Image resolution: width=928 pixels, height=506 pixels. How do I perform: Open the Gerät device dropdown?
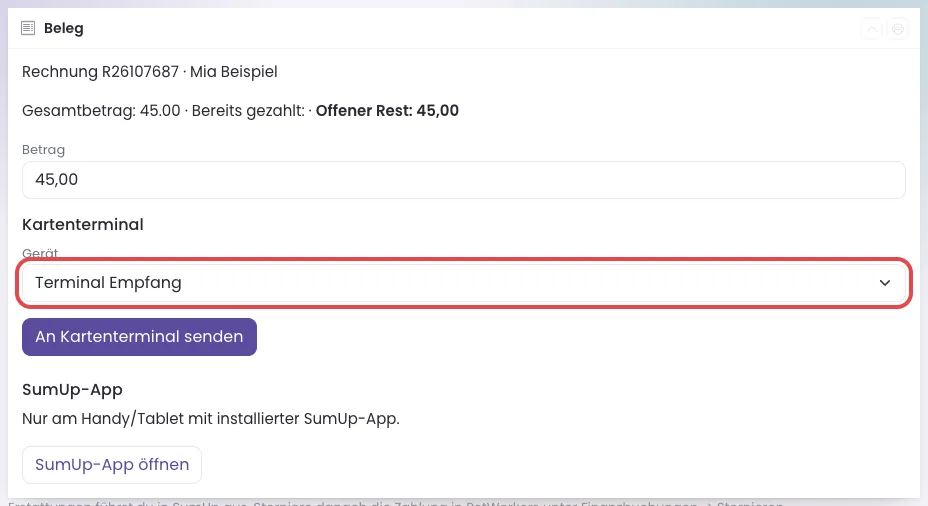pyautogui.click(x=463, y=283)
